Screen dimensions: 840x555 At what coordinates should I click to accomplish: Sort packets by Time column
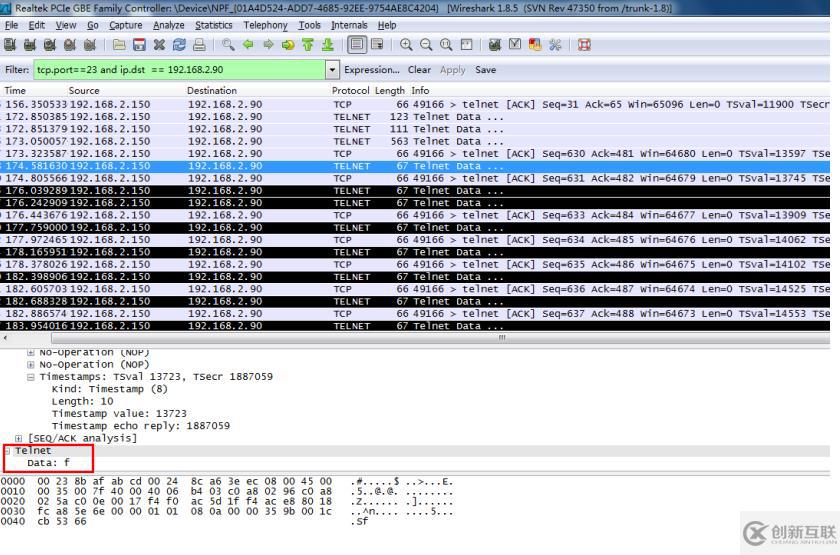pyautogui.click(x=15, y=91)
